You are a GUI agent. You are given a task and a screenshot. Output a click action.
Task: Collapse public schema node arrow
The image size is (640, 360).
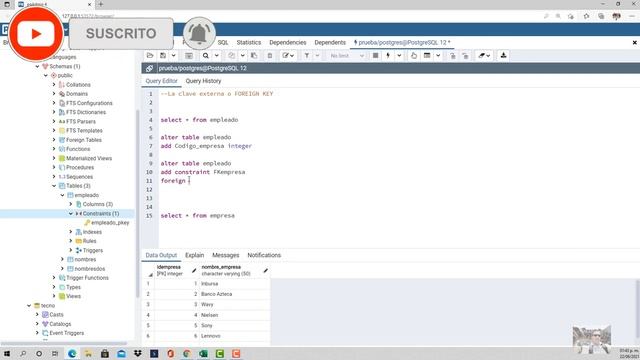click(x=46, y=76)
